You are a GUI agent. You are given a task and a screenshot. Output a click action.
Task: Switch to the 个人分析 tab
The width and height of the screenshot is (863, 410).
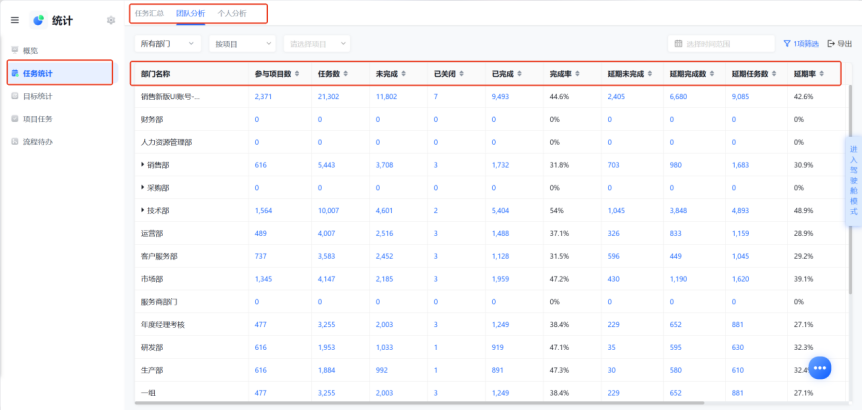click(x=232, y=13)
